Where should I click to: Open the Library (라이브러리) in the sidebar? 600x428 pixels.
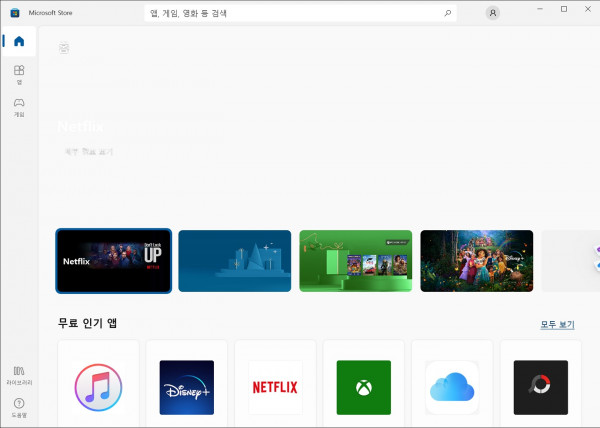(x=19, y=376)
